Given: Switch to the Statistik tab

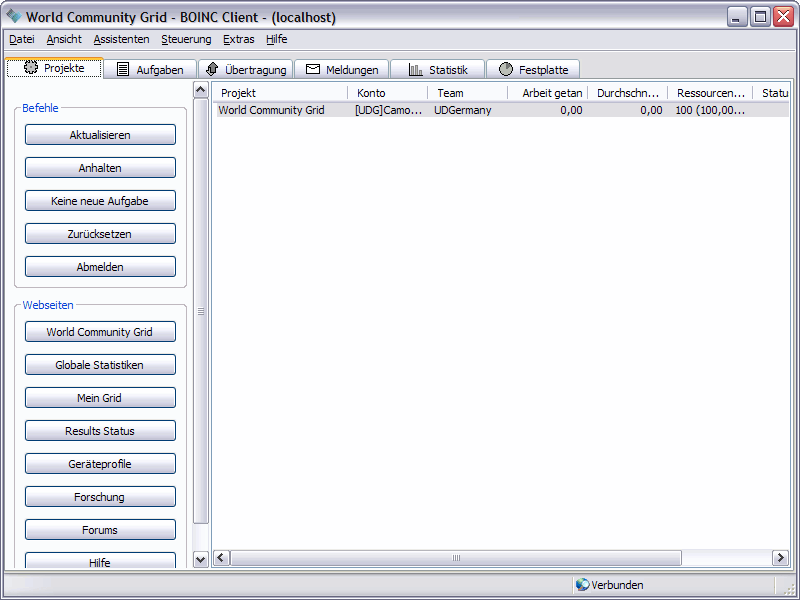Looking at the screenshot, I should (x=438, y=69).
